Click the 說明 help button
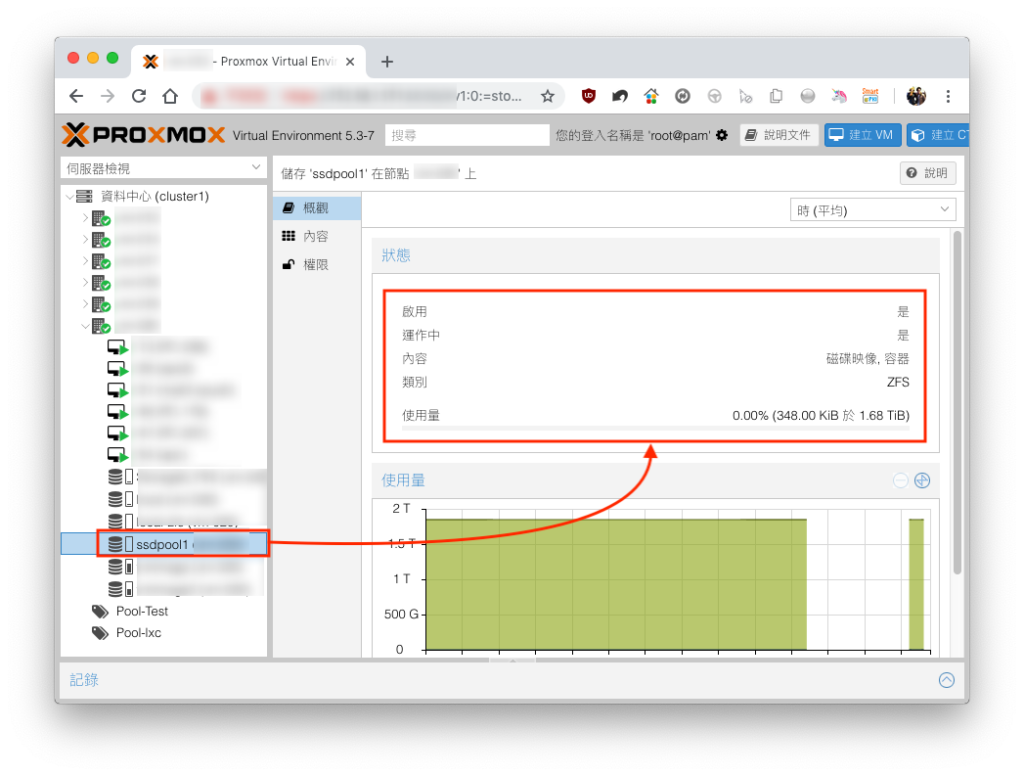The height and width of the screenshot is (776, 1024). click(x=927, y=173)
